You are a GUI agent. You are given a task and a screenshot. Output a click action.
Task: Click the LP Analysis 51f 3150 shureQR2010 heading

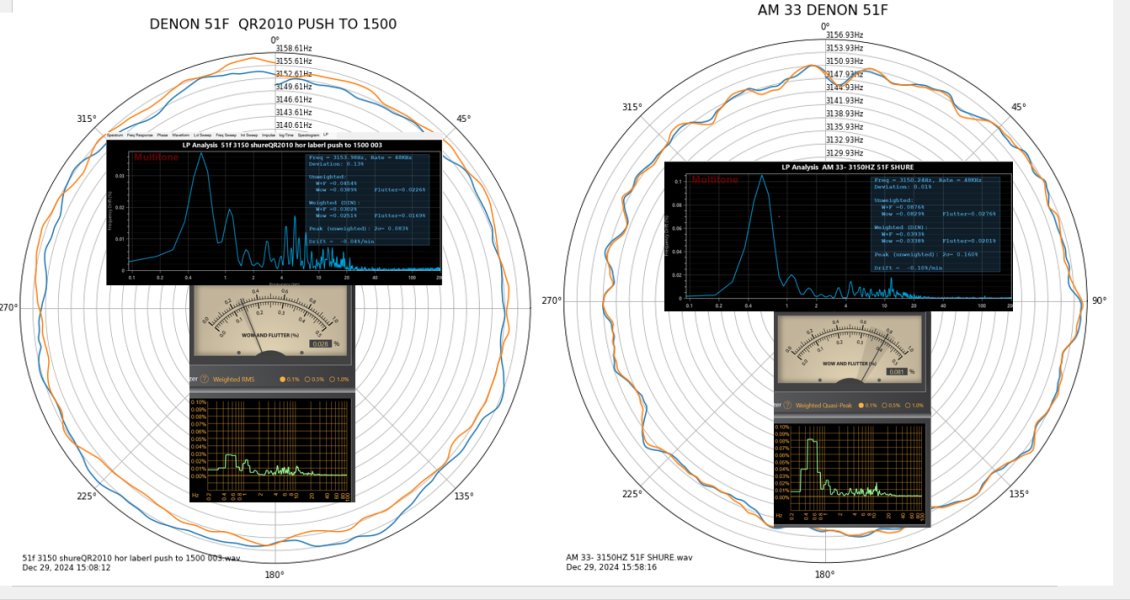pyautogui.click(x=282, y=145)
